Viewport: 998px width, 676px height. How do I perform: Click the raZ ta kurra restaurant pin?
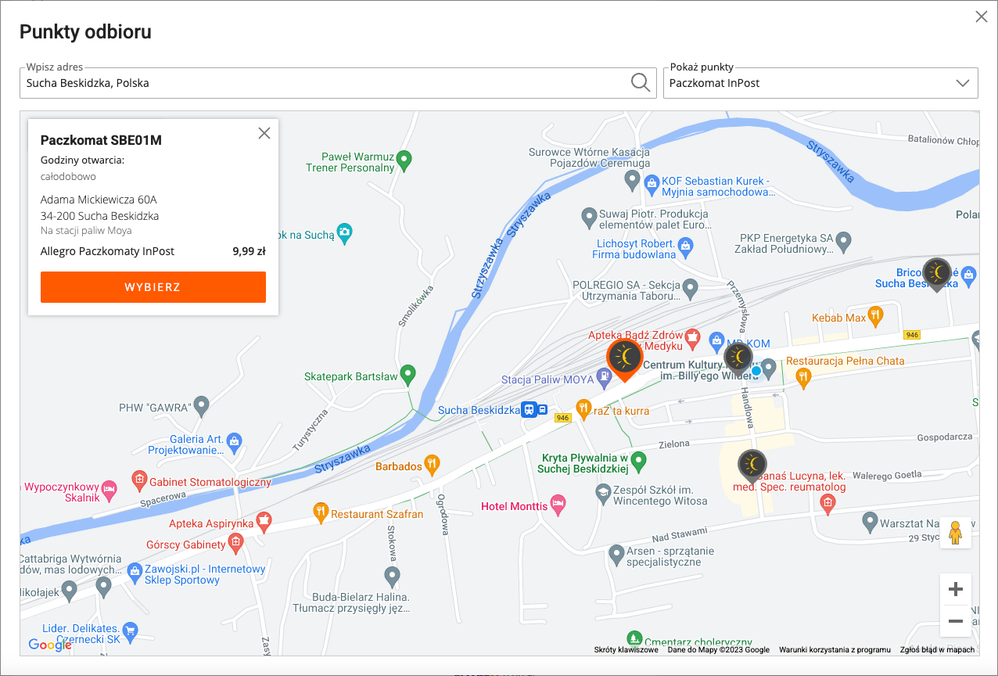pyautogui.click(x=584, y=409)
